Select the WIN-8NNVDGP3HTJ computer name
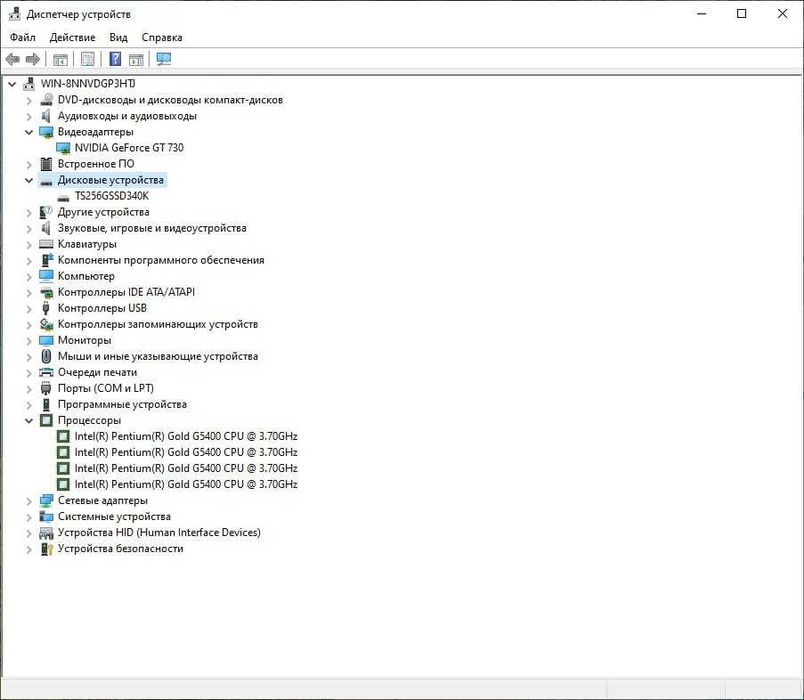804x700 pixels. (88, 84)
